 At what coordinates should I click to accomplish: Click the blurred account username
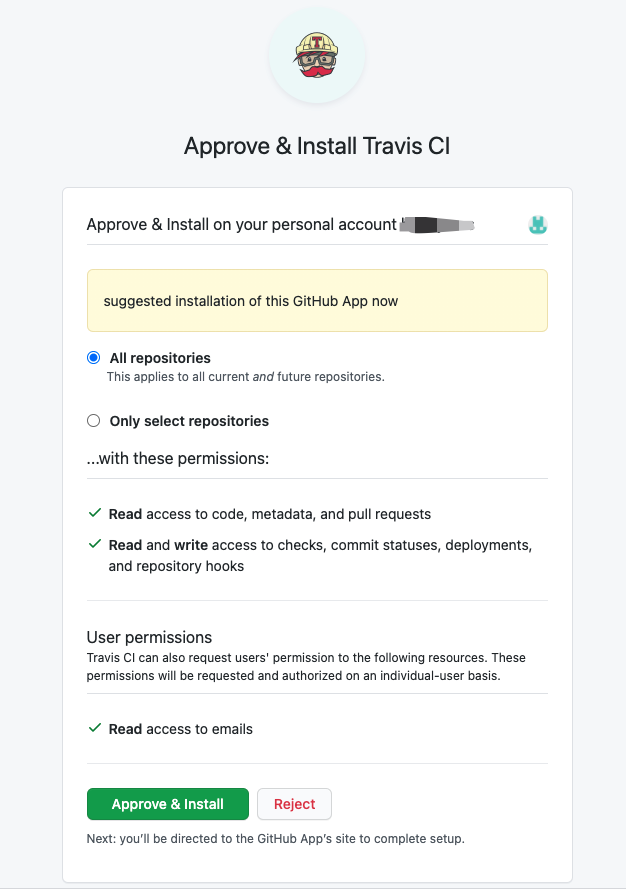[437, 225]
